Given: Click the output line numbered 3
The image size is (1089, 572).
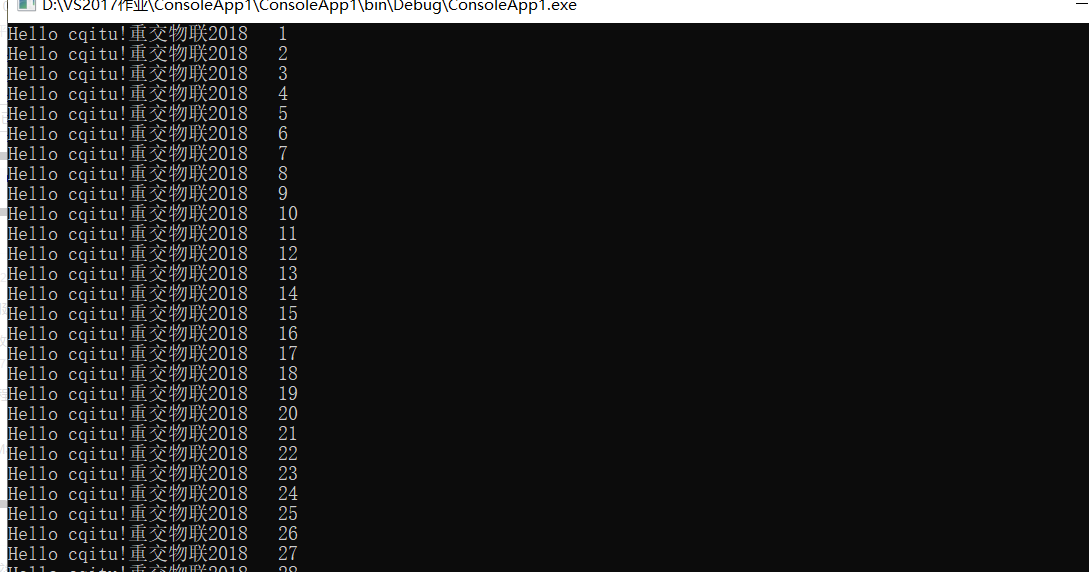Looking at the screenshot, I should [x=147, y=74].
